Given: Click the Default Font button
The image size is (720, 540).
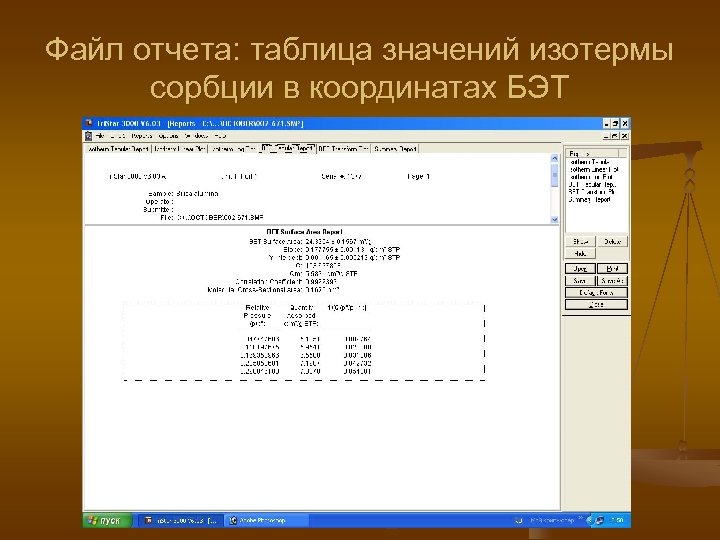Looking at the screenshot, I should coord(596,292).
